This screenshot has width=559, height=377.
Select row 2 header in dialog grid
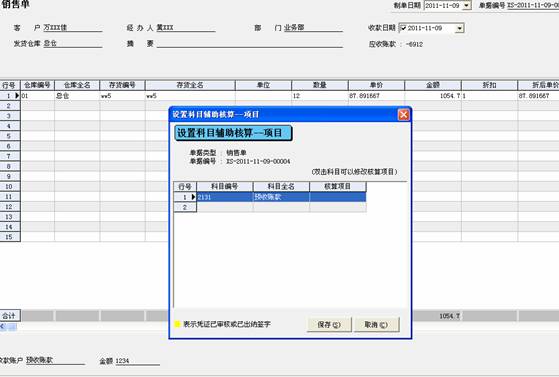coord(185,207)
